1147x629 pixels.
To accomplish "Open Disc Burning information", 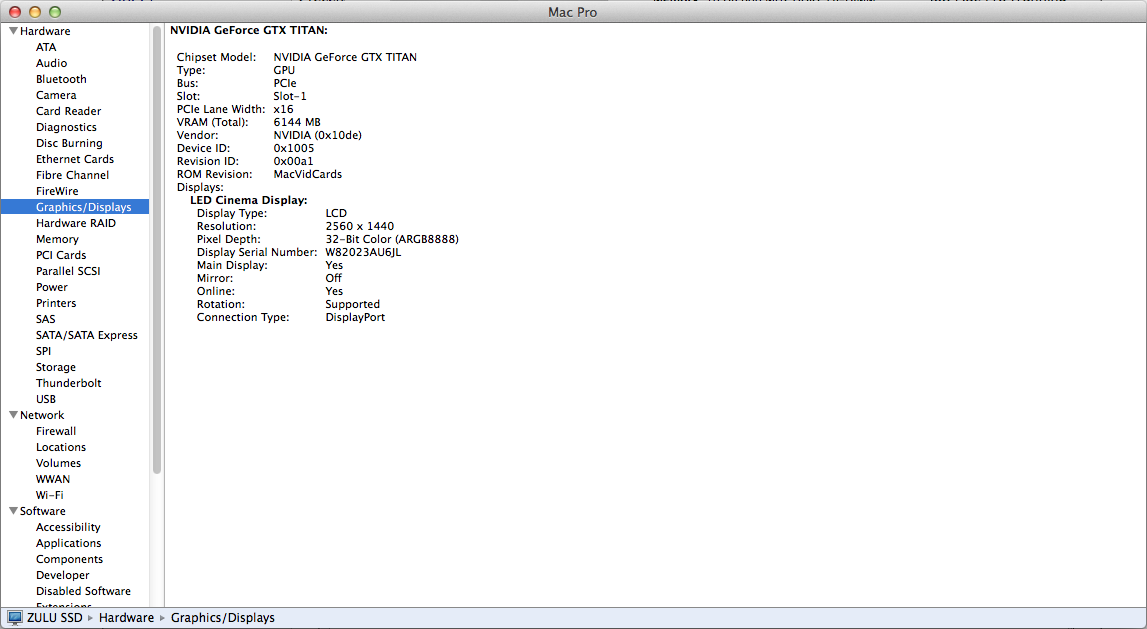I will pos(69,143).
